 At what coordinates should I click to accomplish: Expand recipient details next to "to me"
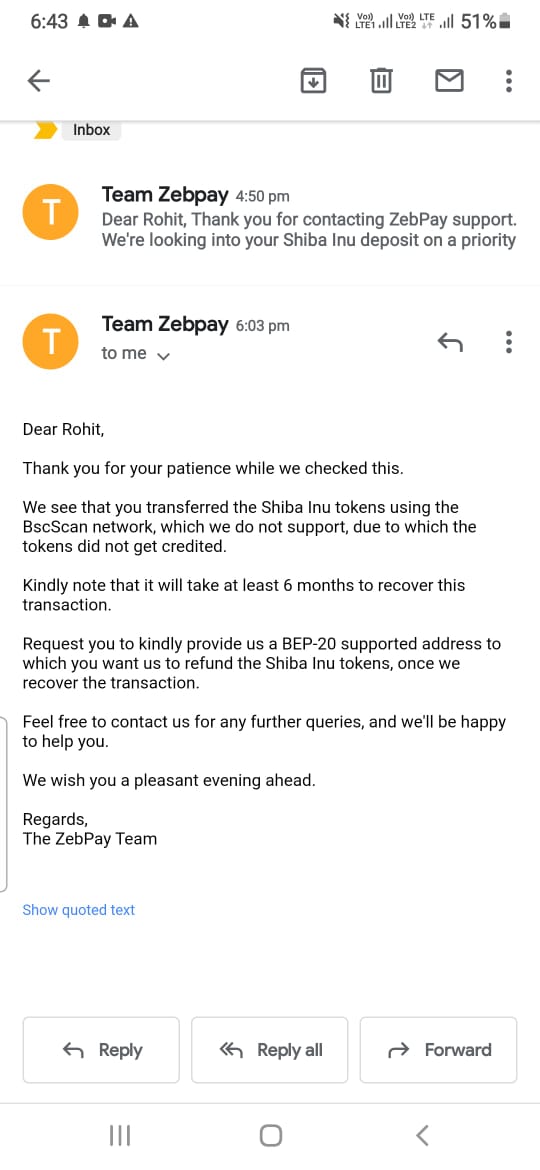[x=164, y=356]
